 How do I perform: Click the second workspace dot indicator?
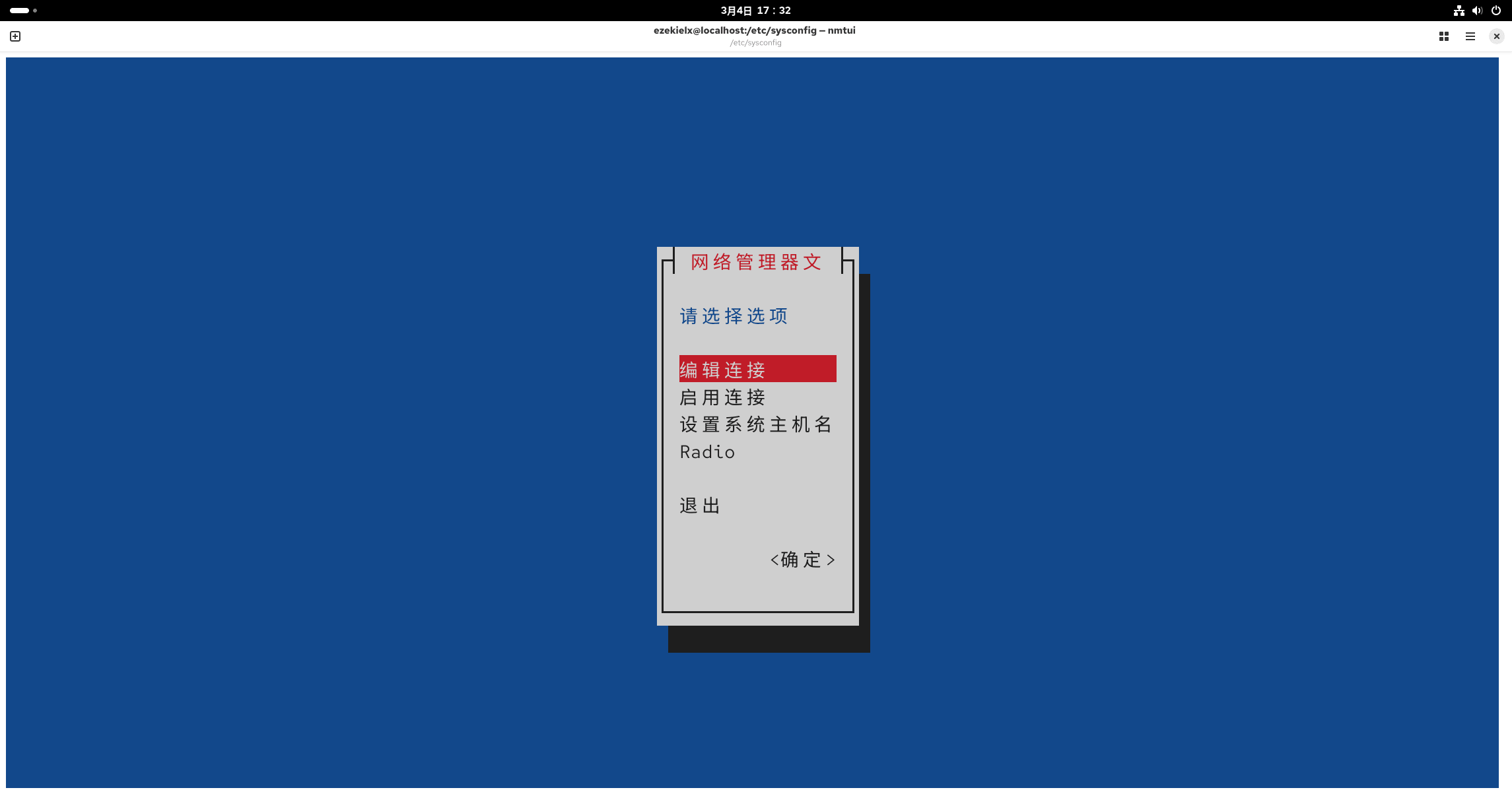[x=35, y=11]
